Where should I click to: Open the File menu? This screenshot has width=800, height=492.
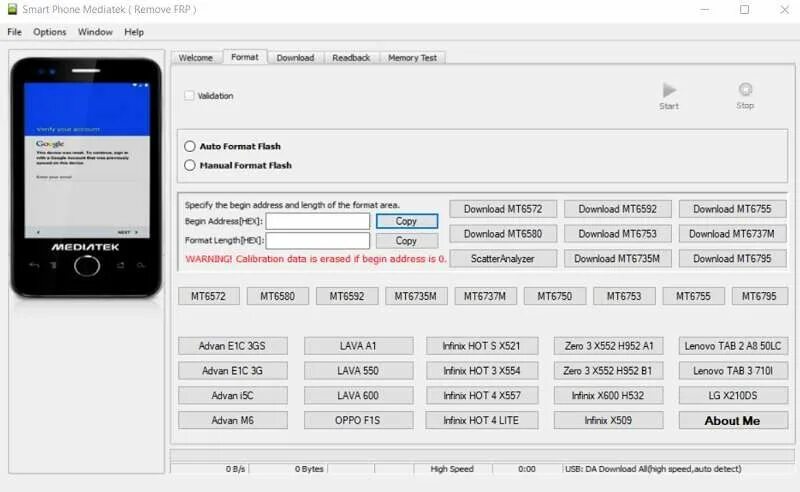click(14, 32)
